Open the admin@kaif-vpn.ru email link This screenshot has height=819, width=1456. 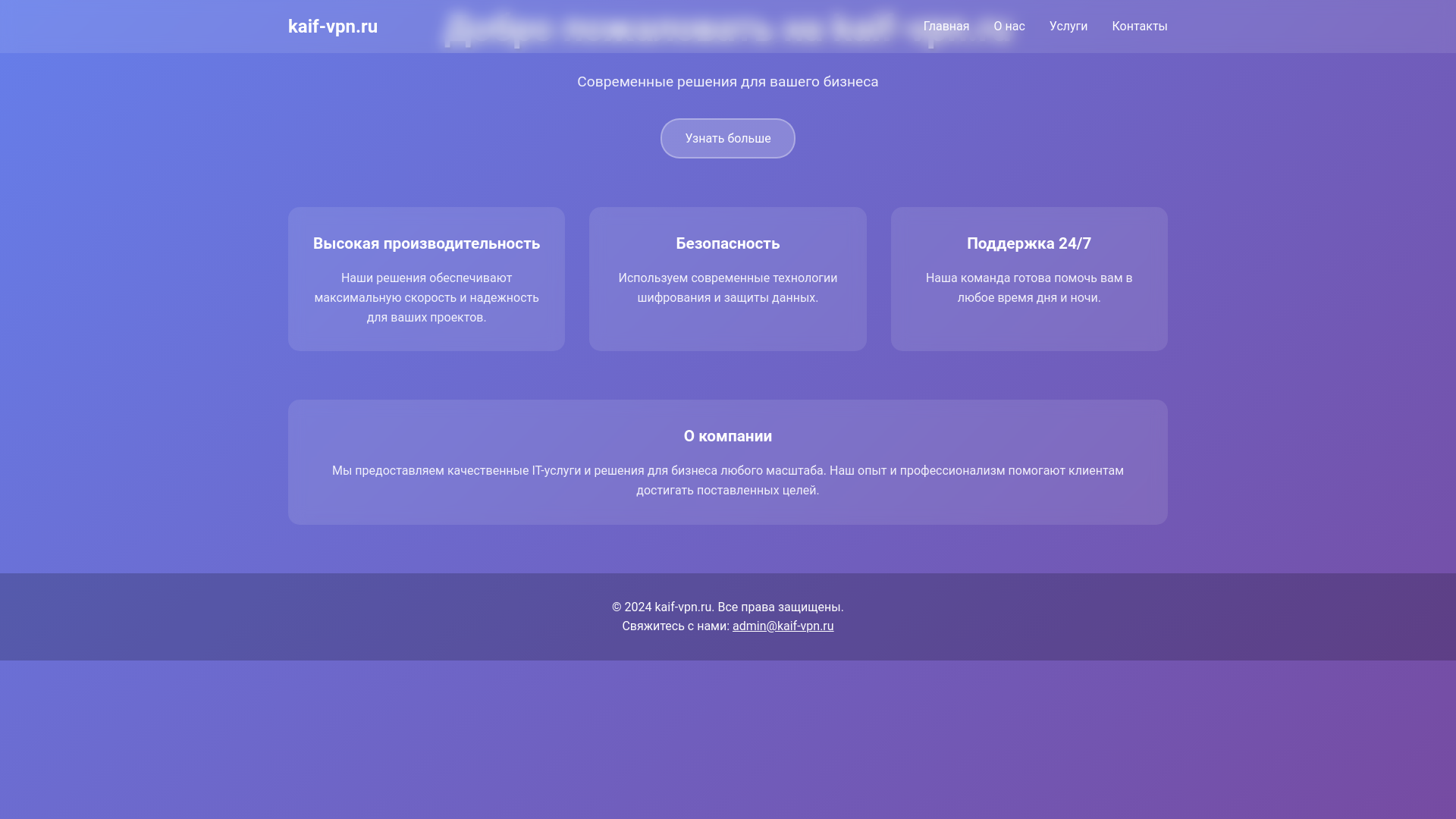pyautogui.click(x=783, y=626)
